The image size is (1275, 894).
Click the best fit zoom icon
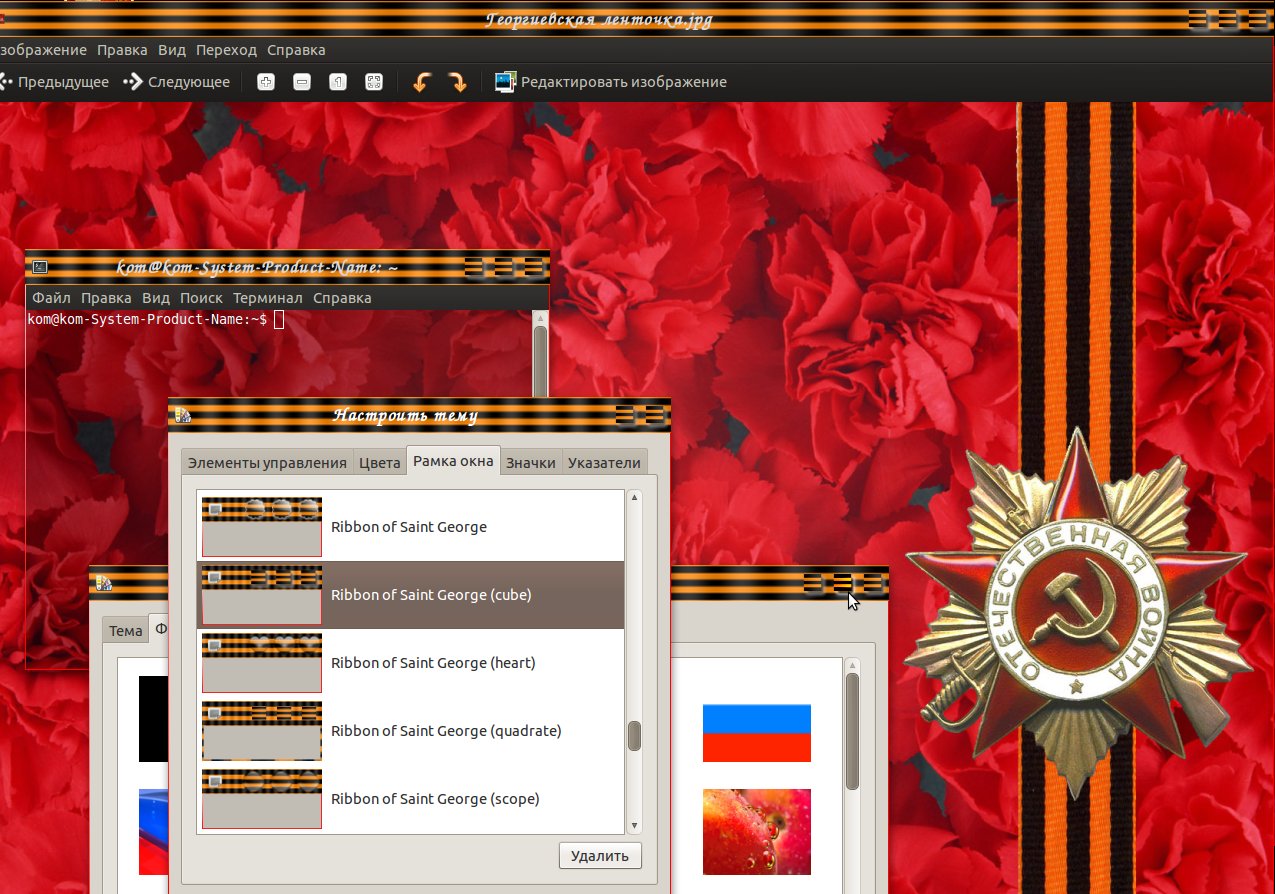(x=374, y=82)
